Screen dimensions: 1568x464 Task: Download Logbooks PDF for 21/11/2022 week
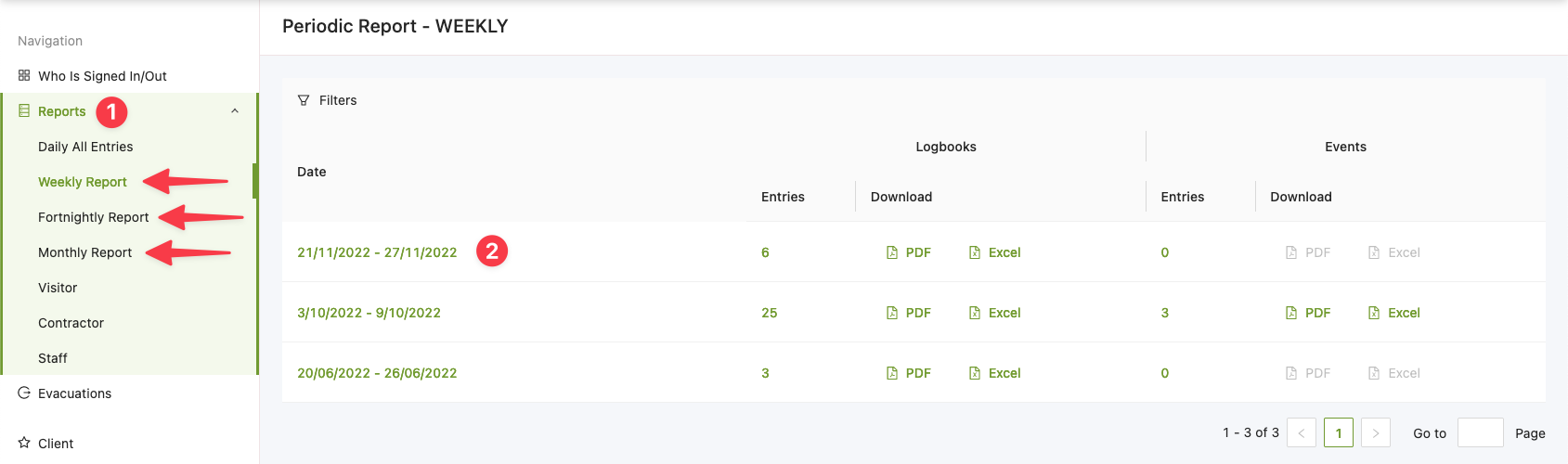pyautogui.click(x=909, y=252)
